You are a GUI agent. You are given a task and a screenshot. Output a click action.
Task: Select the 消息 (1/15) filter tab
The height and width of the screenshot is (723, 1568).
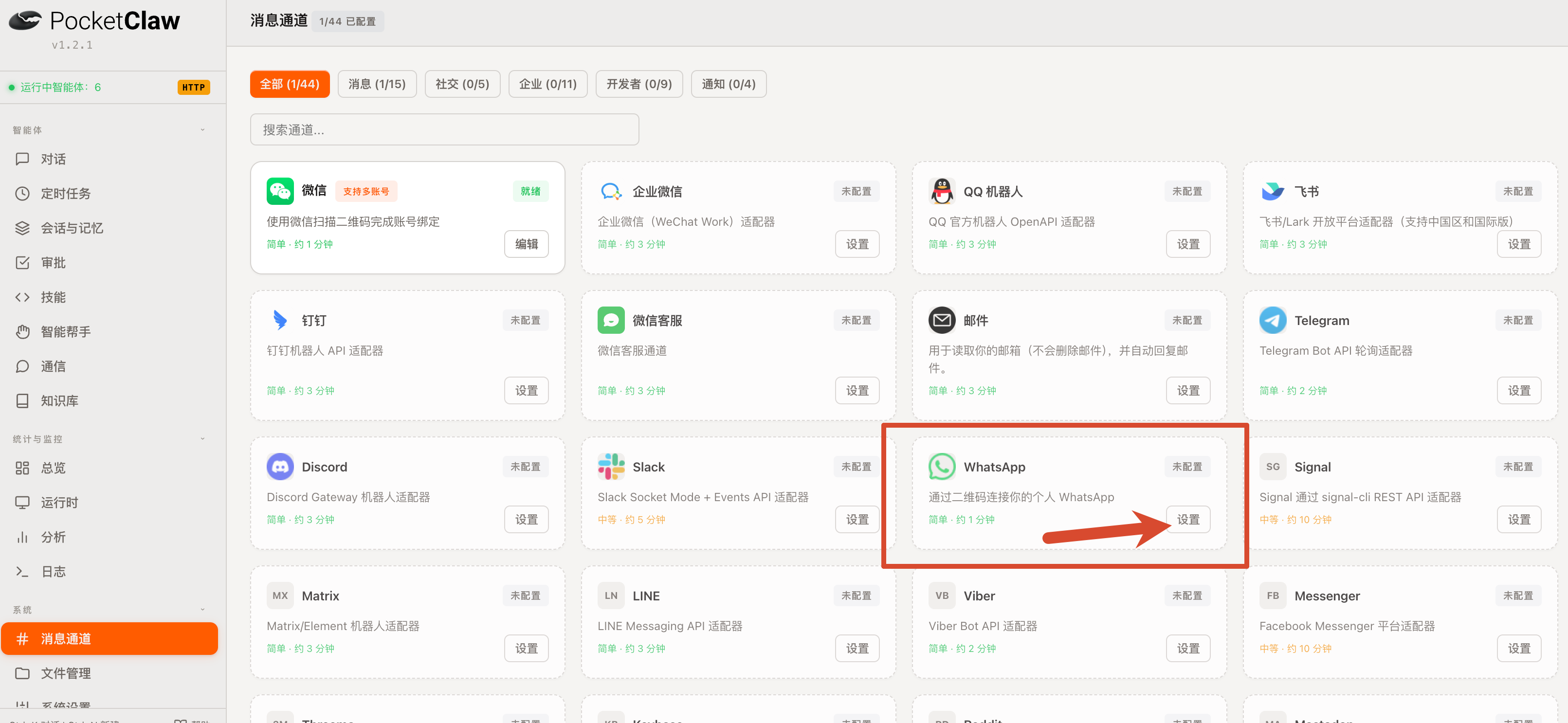pyautogui.click(x=377, y=84)
